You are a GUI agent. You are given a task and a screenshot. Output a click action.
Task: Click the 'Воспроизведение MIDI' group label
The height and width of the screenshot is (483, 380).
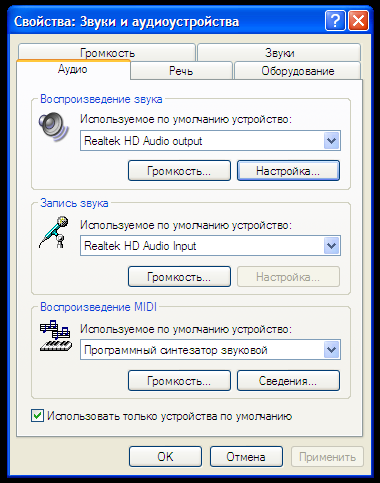pos(98,307)
